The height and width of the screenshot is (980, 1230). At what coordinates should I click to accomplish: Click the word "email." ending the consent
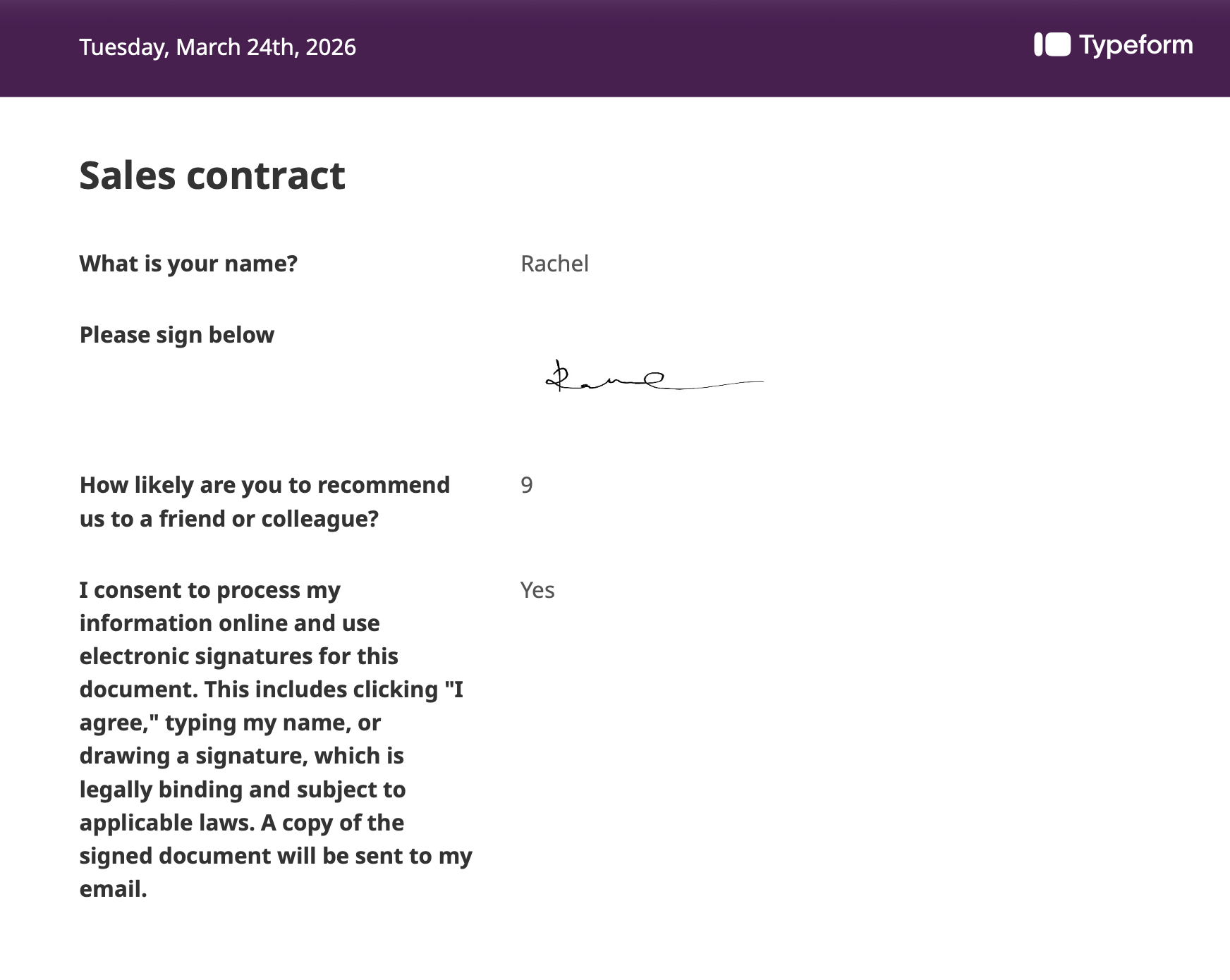[x=113, y=889]
